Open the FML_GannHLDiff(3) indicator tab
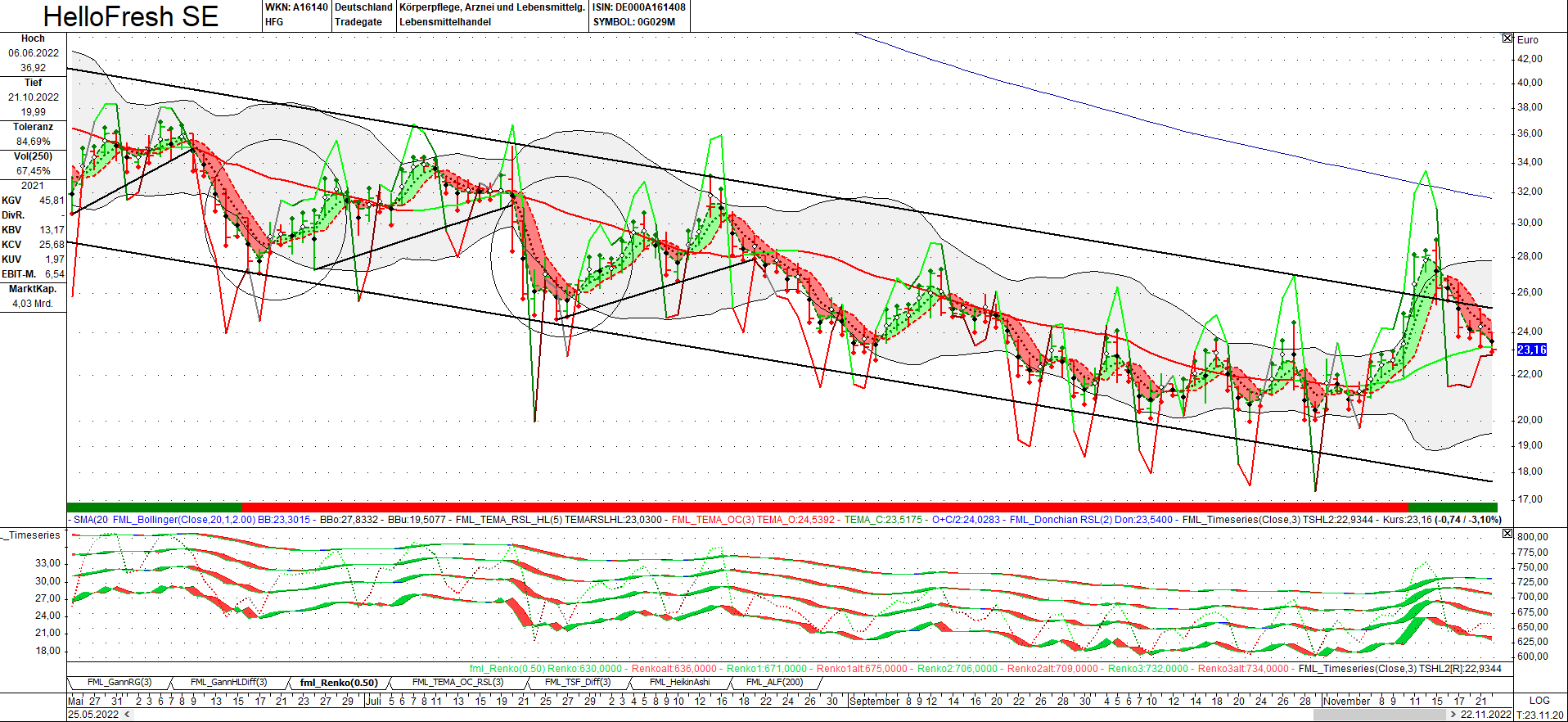Viewport: 1568px width, 722px height. [229, 683]
